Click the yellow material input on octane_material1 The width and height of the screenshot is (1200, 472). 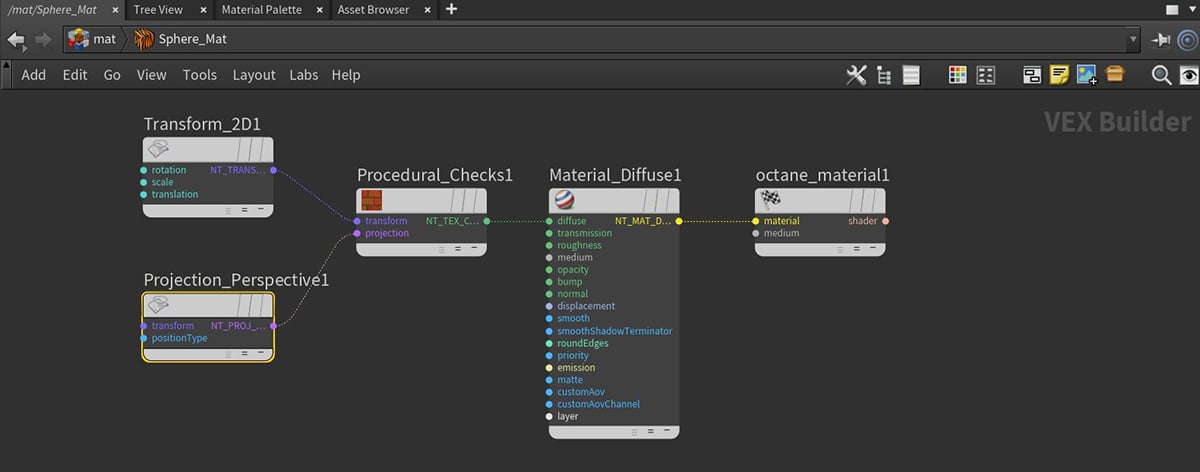(x=755, y=221)
